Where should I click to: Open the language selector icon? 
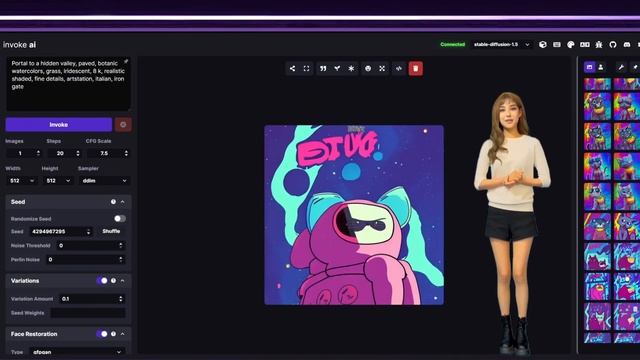click(584, 44)
